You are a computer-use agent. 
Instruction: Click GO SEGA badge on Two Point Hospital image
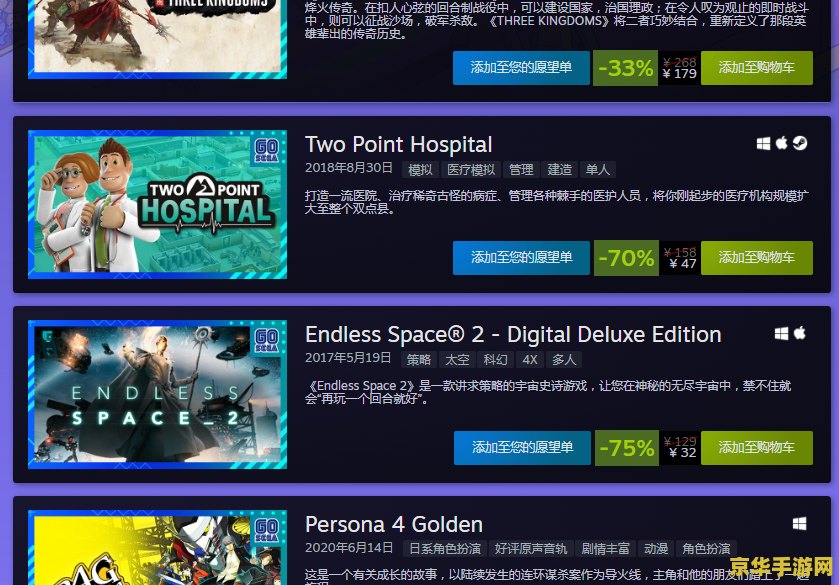click(x=266, y=149)
